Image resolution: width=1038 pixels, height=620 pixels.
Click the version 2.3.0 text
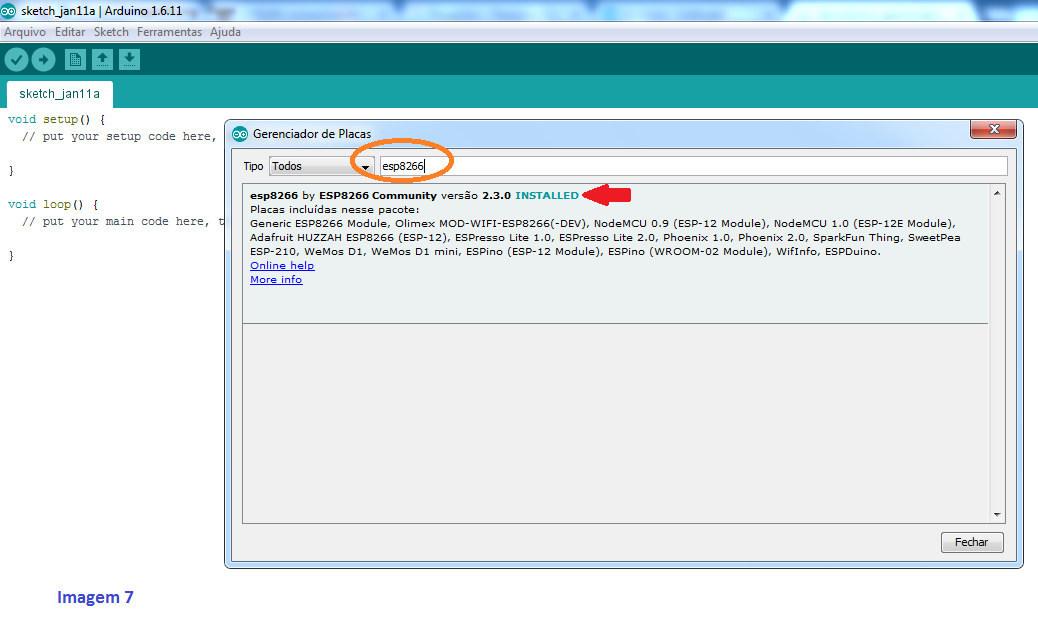click(x=496, y=195)
